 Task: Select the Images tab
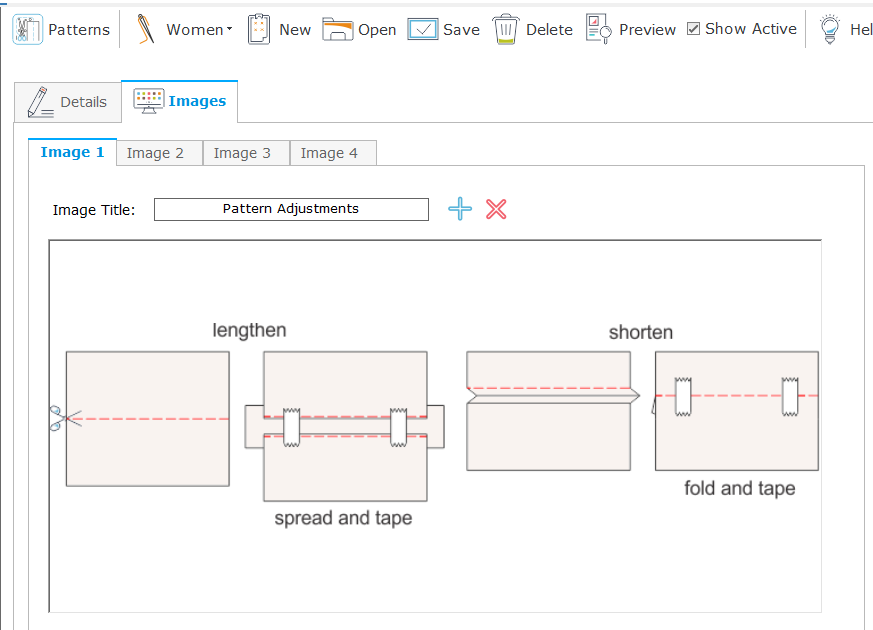click(180, 101)
